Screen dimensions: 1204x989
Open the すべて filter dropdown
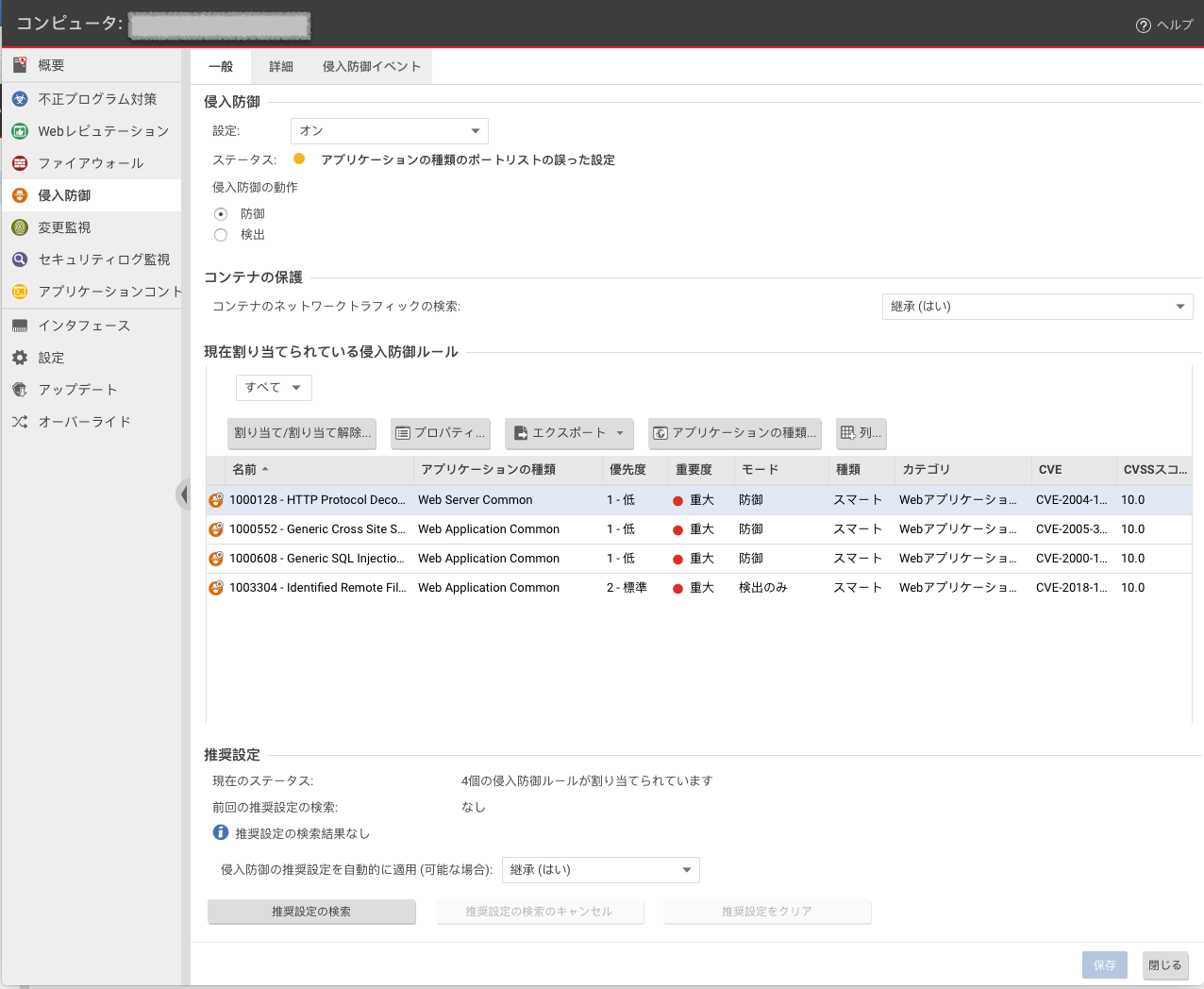click(273, 388)
